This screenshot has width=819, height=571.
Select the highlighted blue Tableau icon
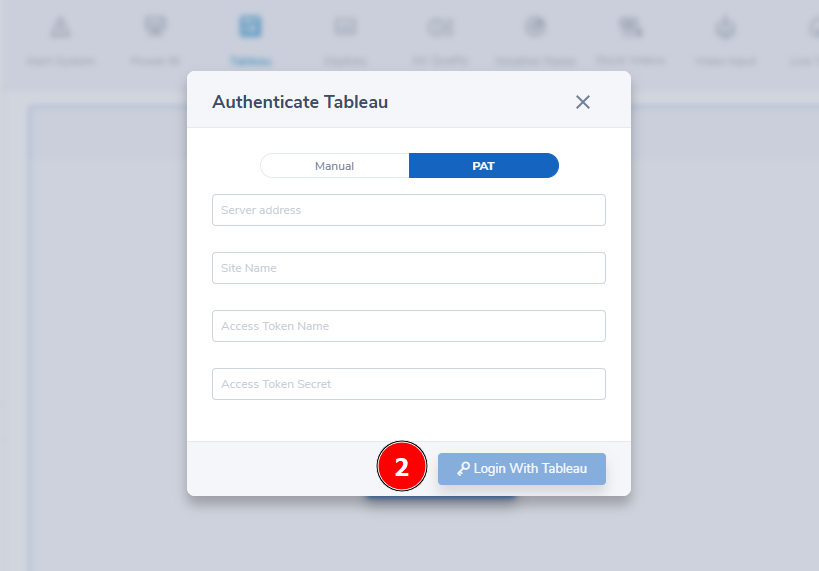click(250, 26)
